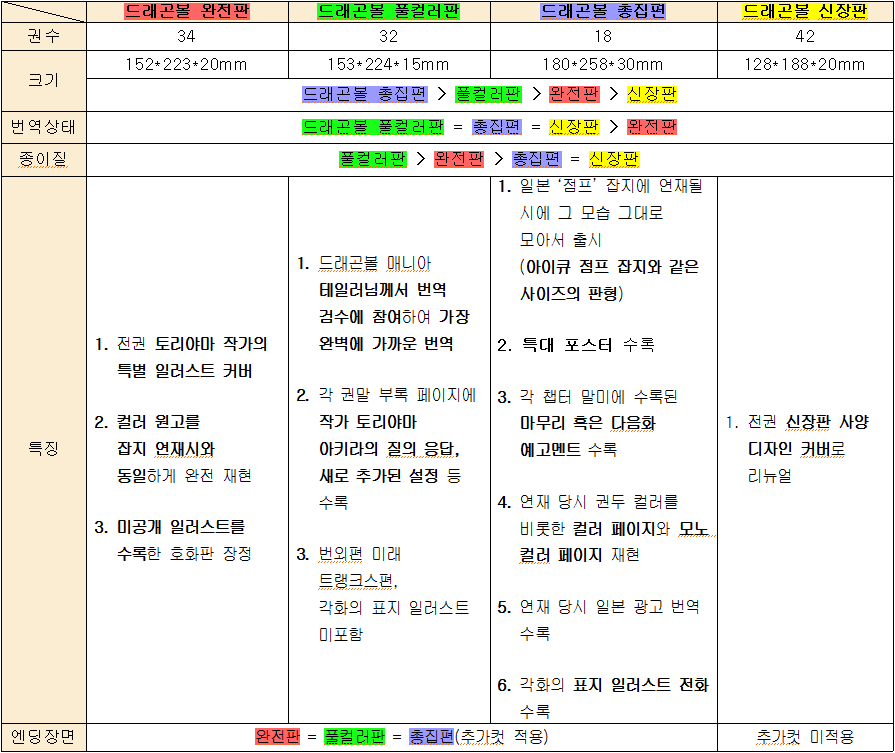Image resolution: width=895 pixels, height=753 pixels.
Task: Select the '권수' row label
Action: (x=43, y=36)
